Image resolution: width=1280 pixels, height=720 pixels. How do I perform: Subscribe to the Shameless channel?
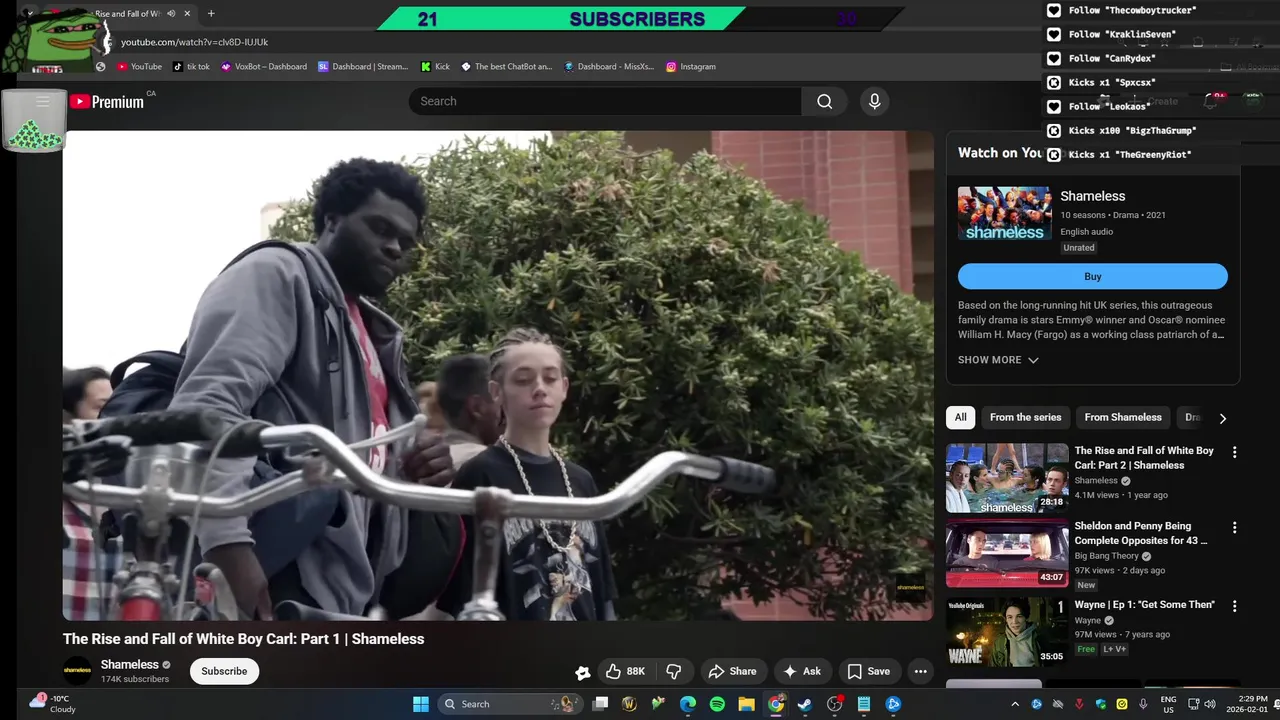point(224,671)
